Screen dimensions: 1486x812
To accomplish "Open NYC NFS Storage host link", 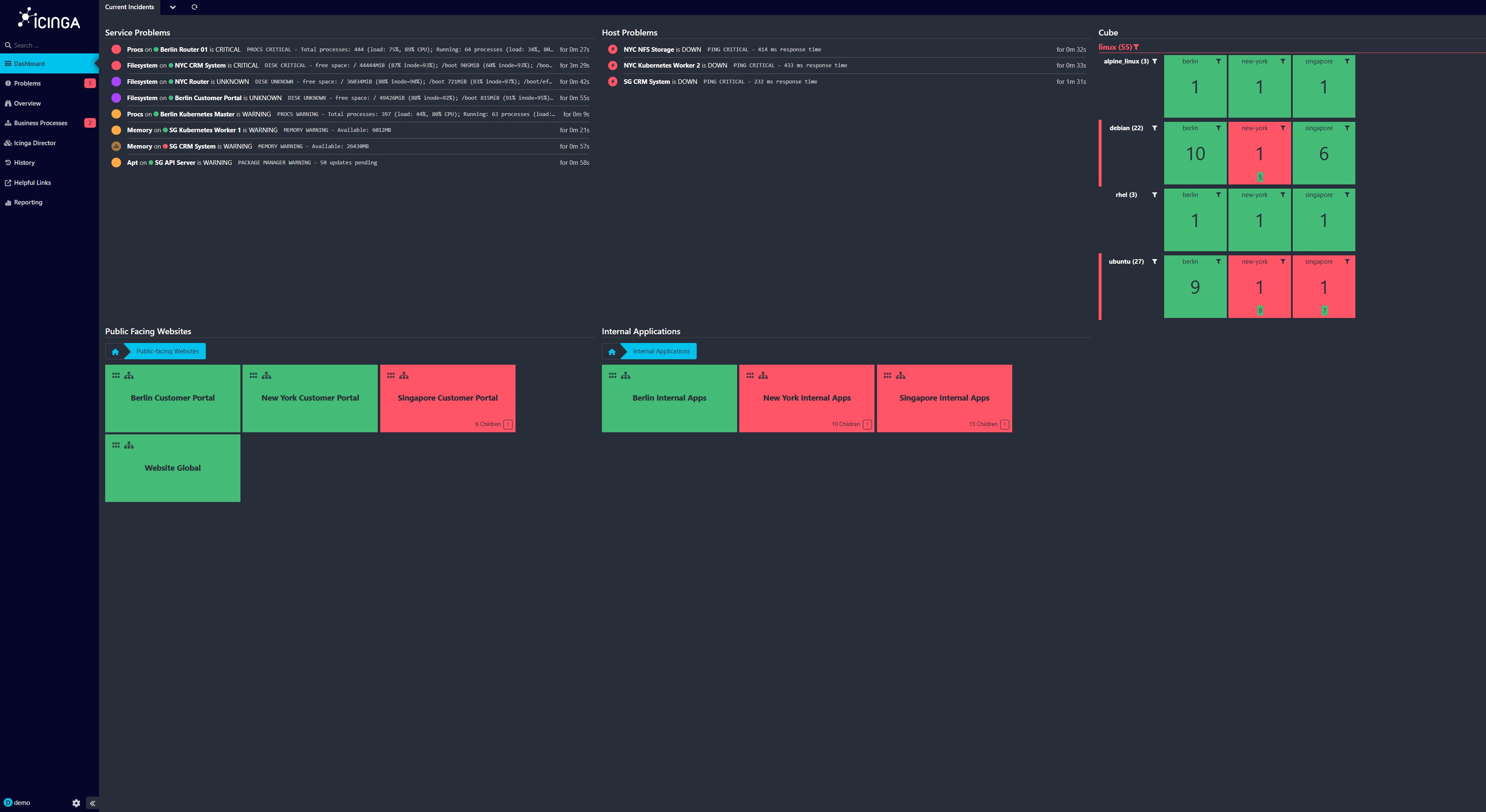I will tap(648, 50).
